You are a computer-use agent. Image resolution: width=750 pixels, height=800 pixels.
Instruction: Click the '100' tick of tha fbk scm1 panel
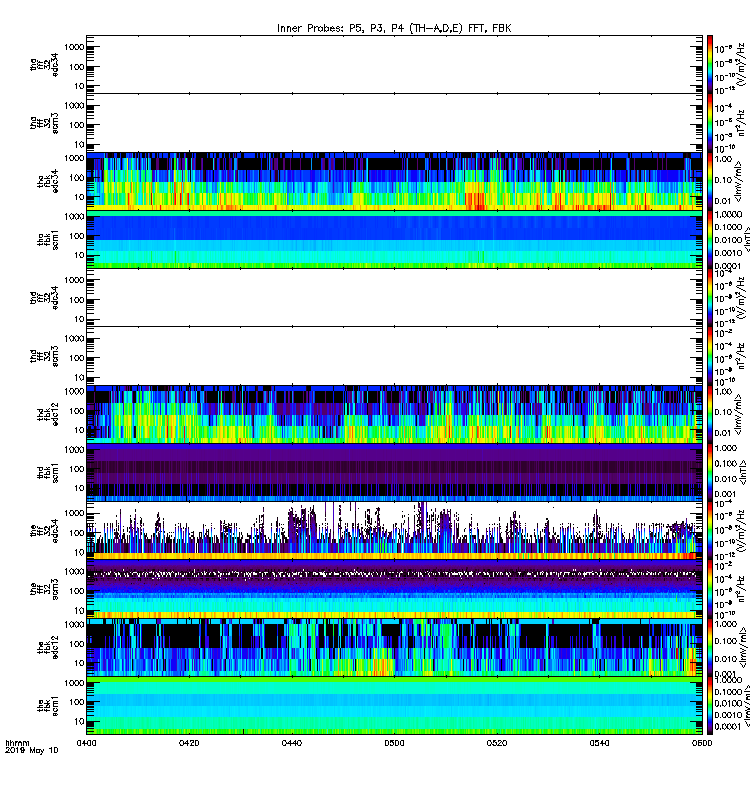coord(77,236)
